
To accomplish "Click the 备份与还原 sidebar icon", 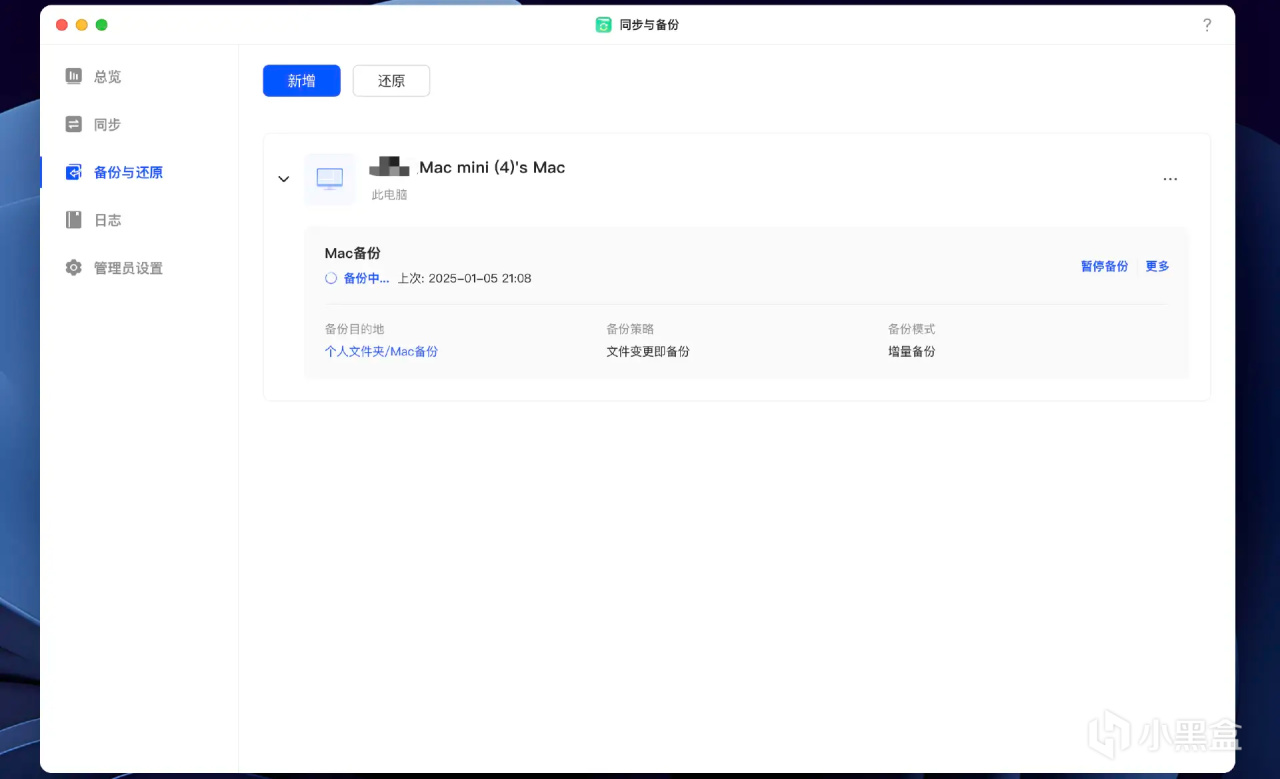I will [x=74, y=172].
